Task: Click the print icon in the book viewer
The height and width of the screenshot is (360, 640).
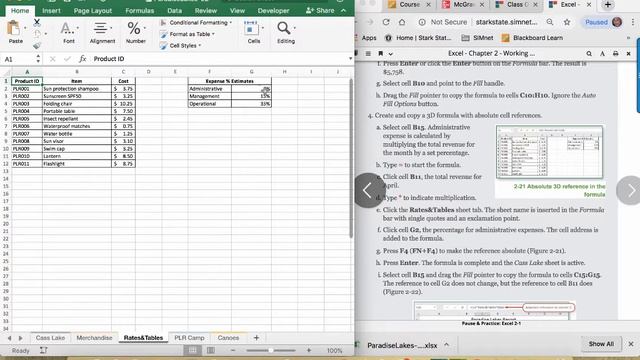Action: coord(616,53)
